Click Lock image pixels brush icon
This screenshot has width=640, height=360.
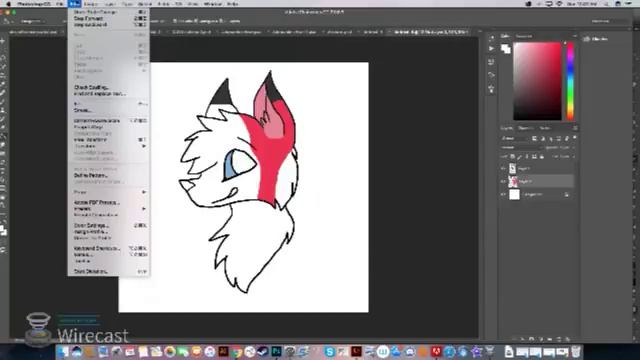(x=520, y=157)
